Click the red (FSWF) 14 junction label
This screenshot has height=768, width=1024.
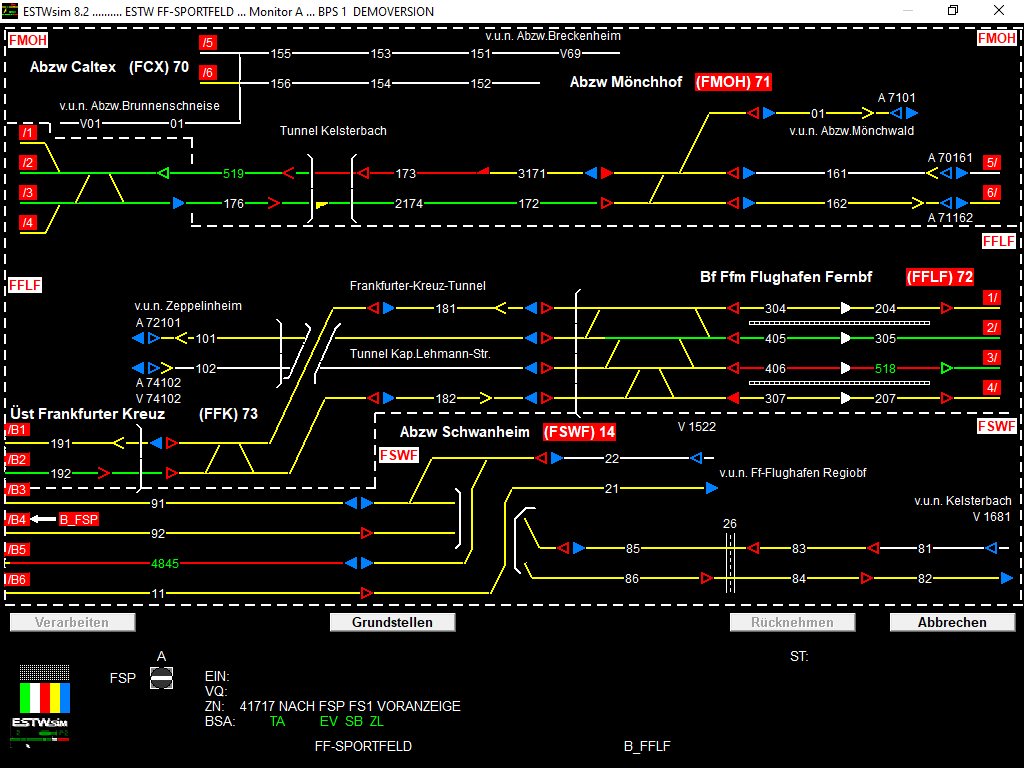point(579,432)
